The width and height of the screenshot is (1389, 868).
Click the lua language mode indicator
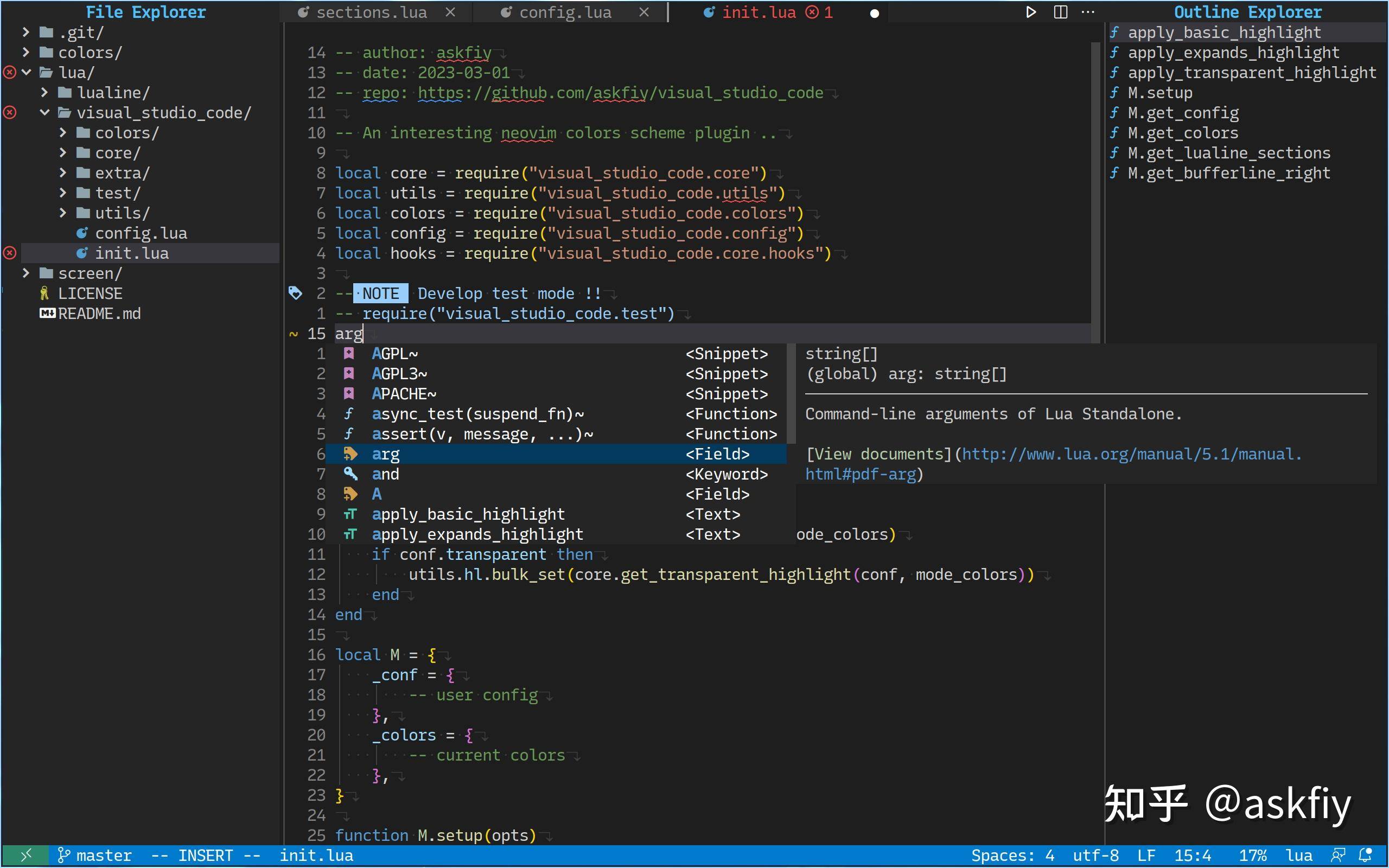(x=1299, y=856)
